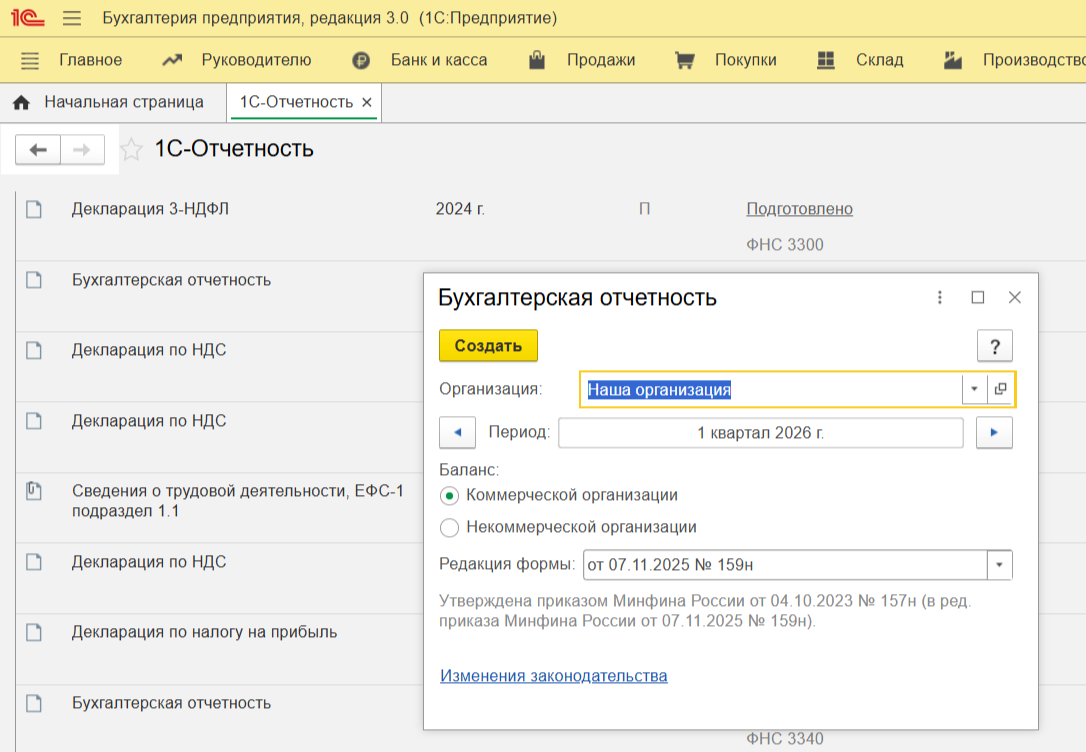The image size is (1086, 752).
Task: Click the Продажи shopping bag icon
Action: 537,60
